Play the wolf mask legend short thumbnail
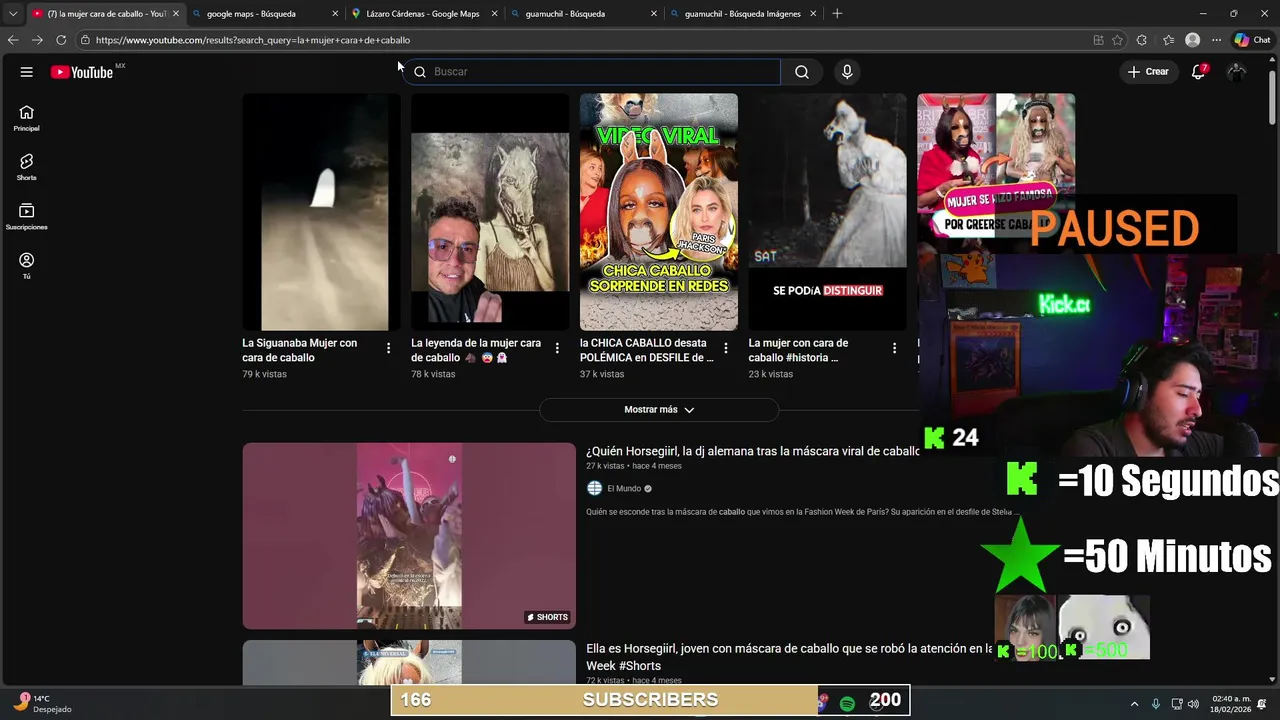1280x720 pixels. pyautogui.click(x=490, y=212)
